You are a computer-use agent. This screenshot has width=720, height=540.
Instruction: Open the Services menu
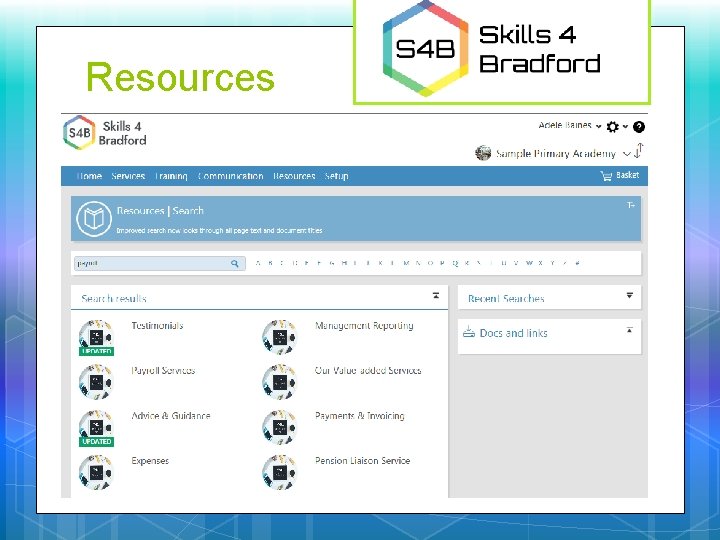[x=128, y=176]
